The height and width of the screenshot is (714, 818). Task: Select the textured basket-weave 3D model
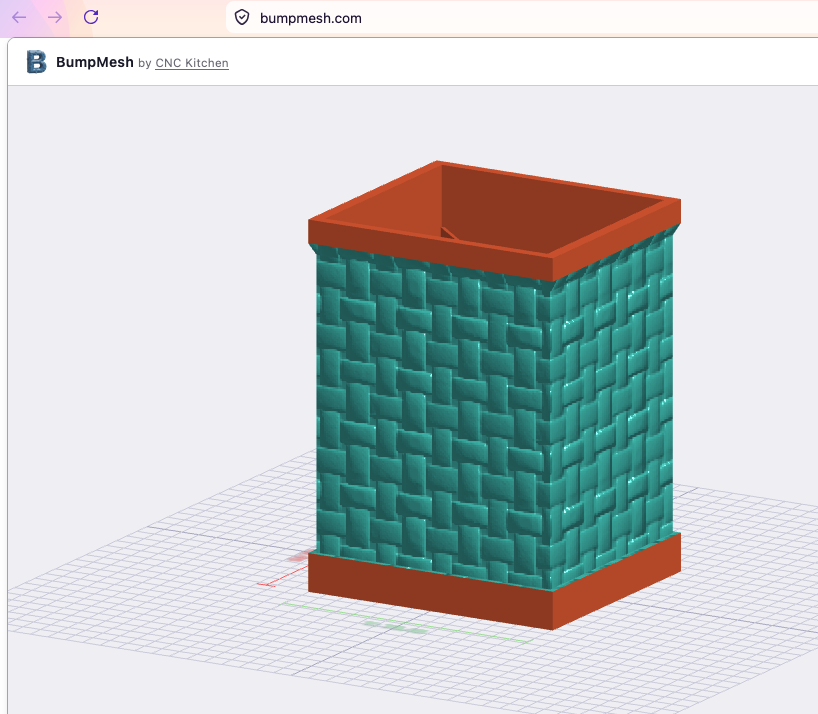coord(494,396)
